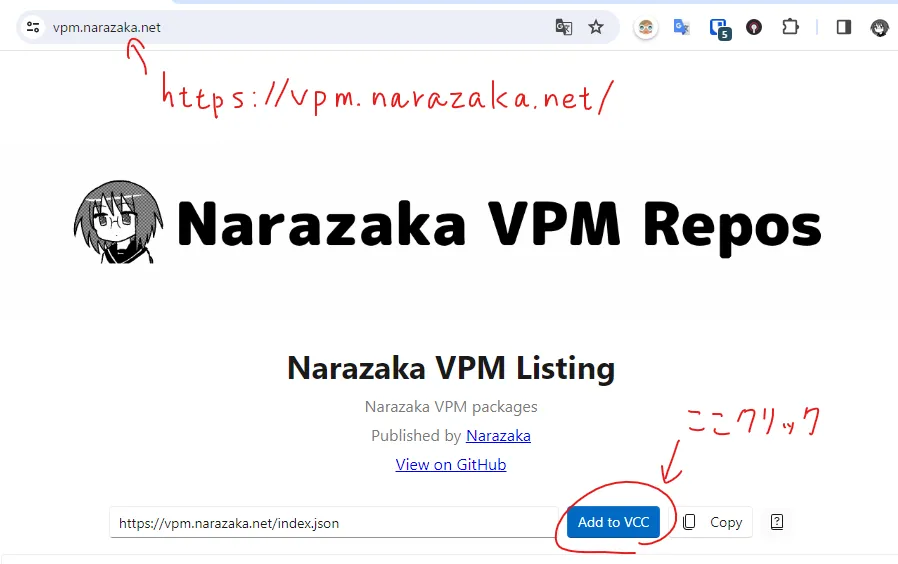The width and height of the screenshot is (898, 564).
Task: Click the translate page icon in address bar
Action: point(564,27)
